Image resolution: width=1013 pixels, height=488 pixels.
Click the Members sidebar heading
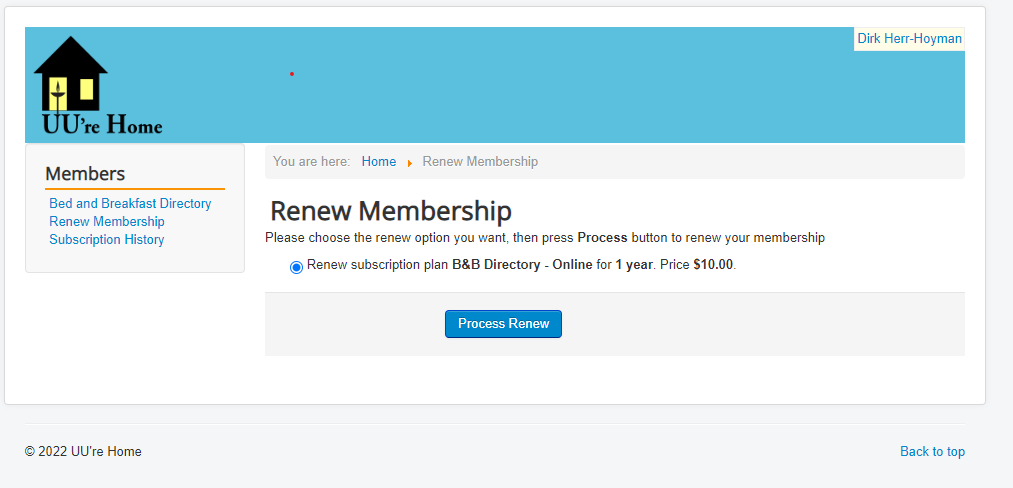85,174
